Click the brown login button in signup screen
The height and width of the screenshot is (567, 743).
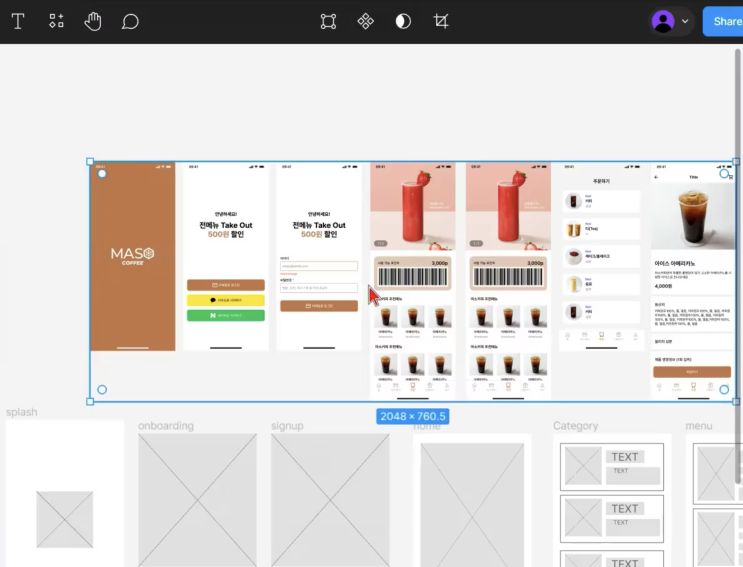tap(319, 306)
